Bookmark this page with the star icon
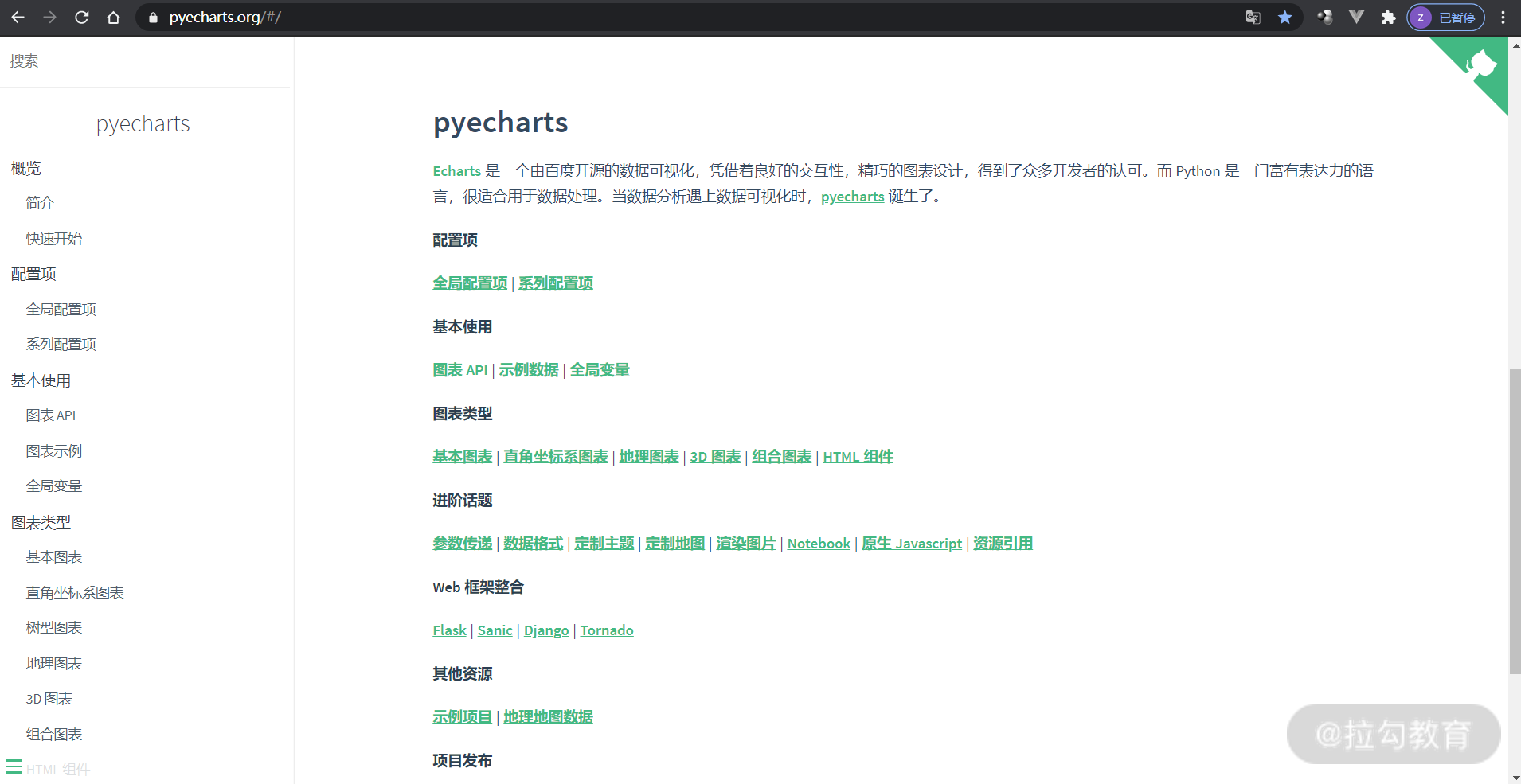1521x784 pixels. pyautogui.click(x=1284, y=17)
